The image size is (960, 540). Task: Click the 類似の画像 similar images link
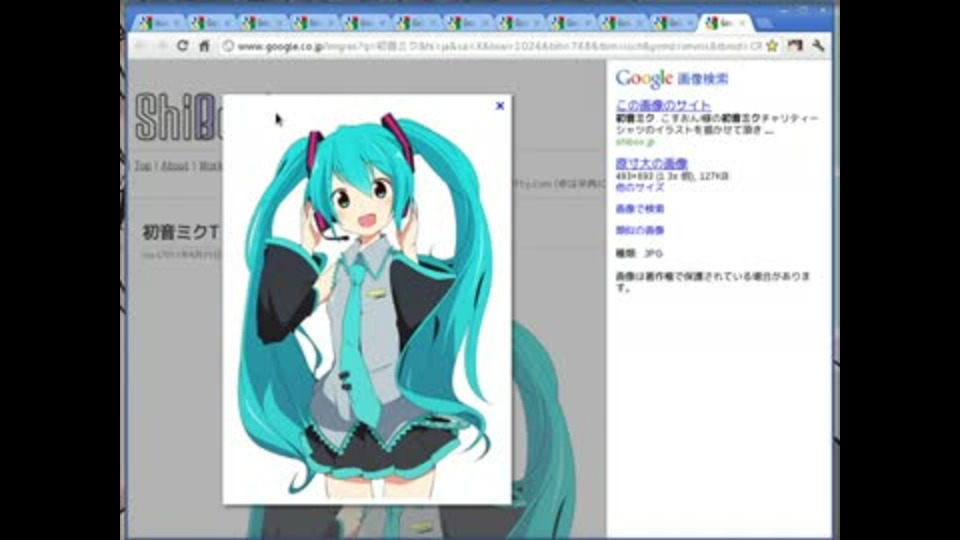coord(639,230)
